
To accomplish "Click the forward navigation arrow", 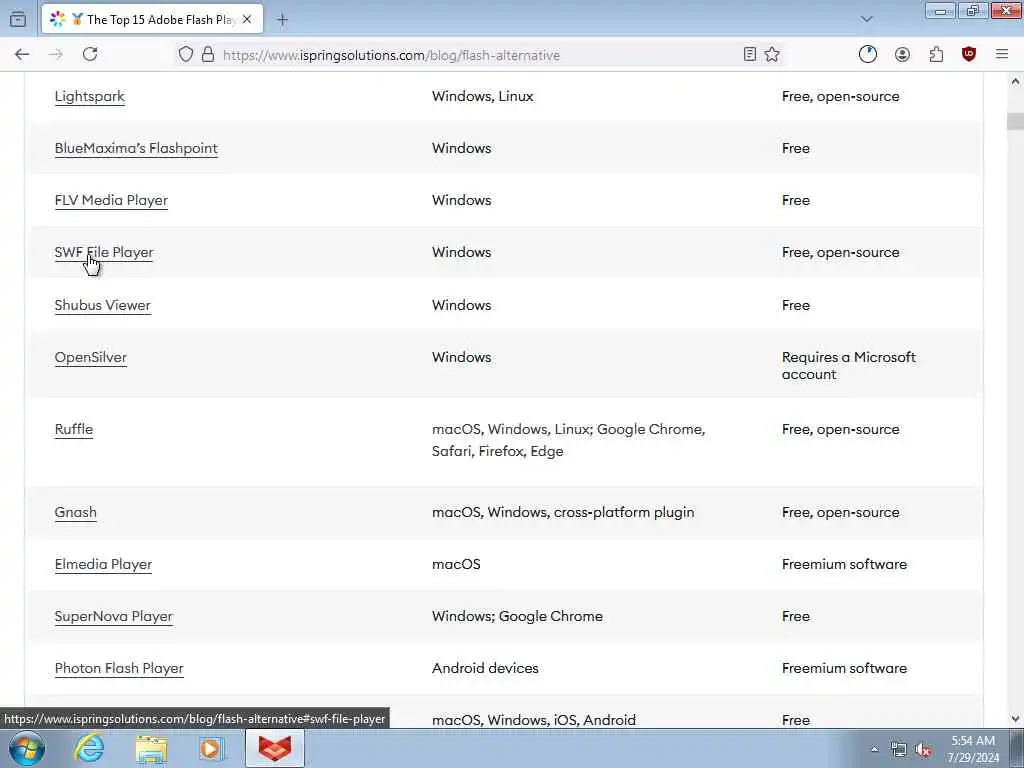I will click(56, 55).
